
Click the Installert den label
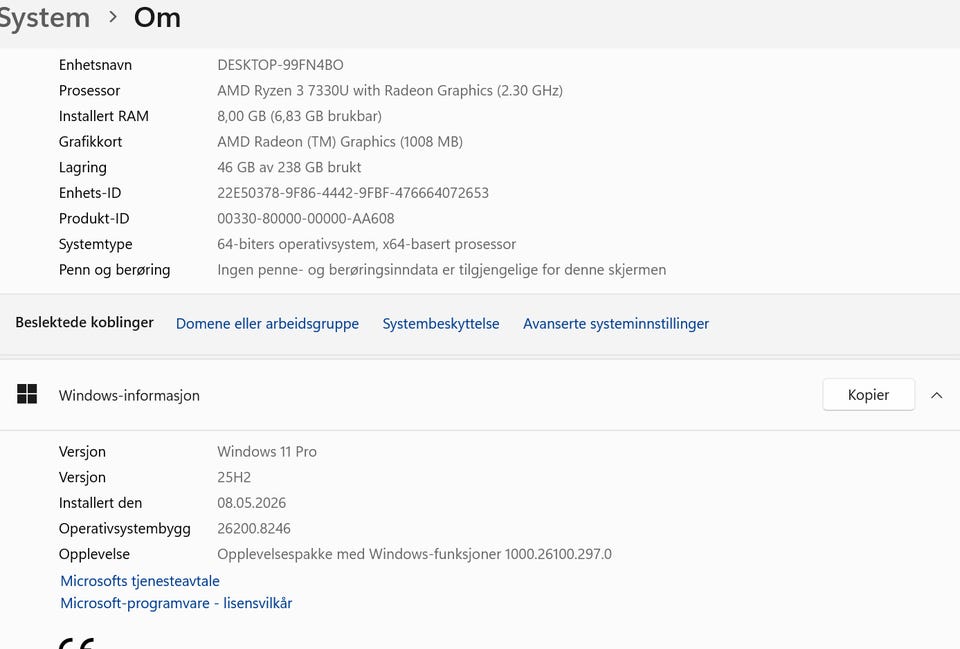100,503
